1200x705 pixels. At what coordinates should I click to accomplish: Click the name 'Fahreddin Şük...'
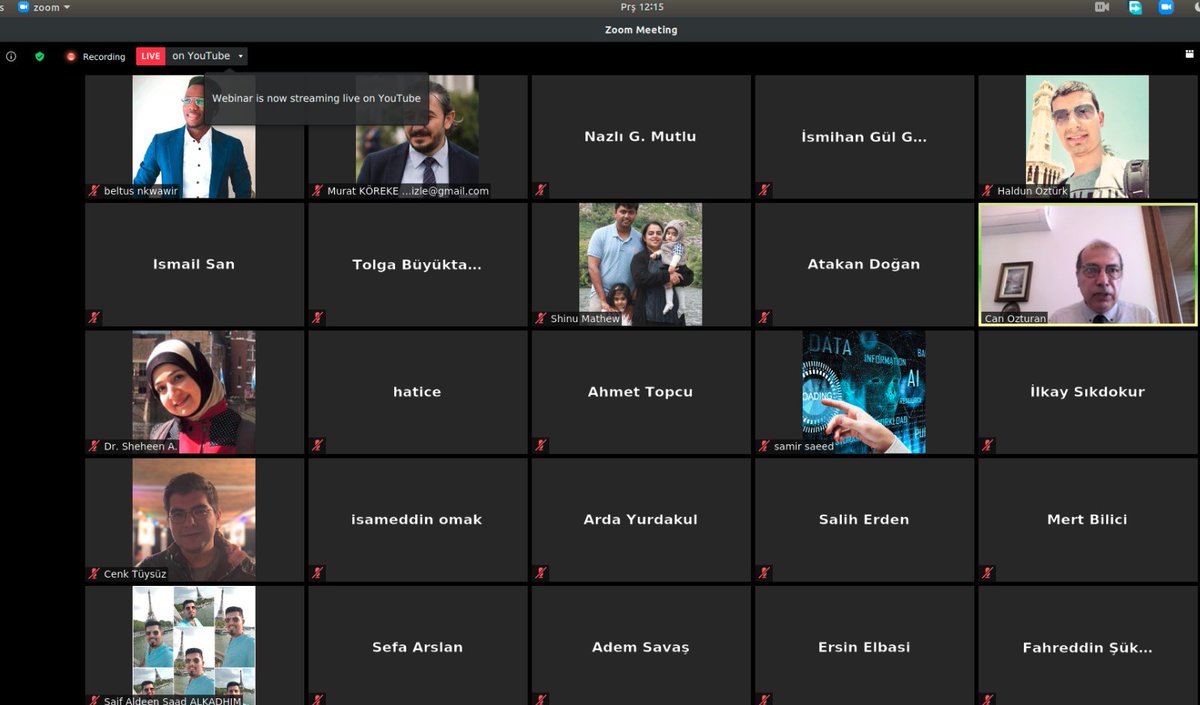pos(1087,647)
